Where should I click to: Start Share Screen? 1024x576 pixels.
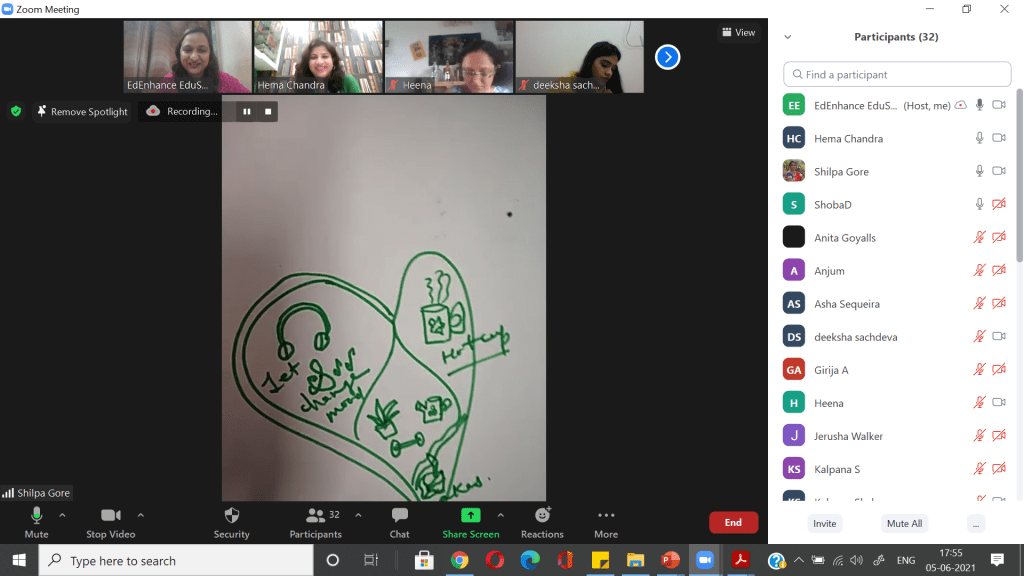470,521
